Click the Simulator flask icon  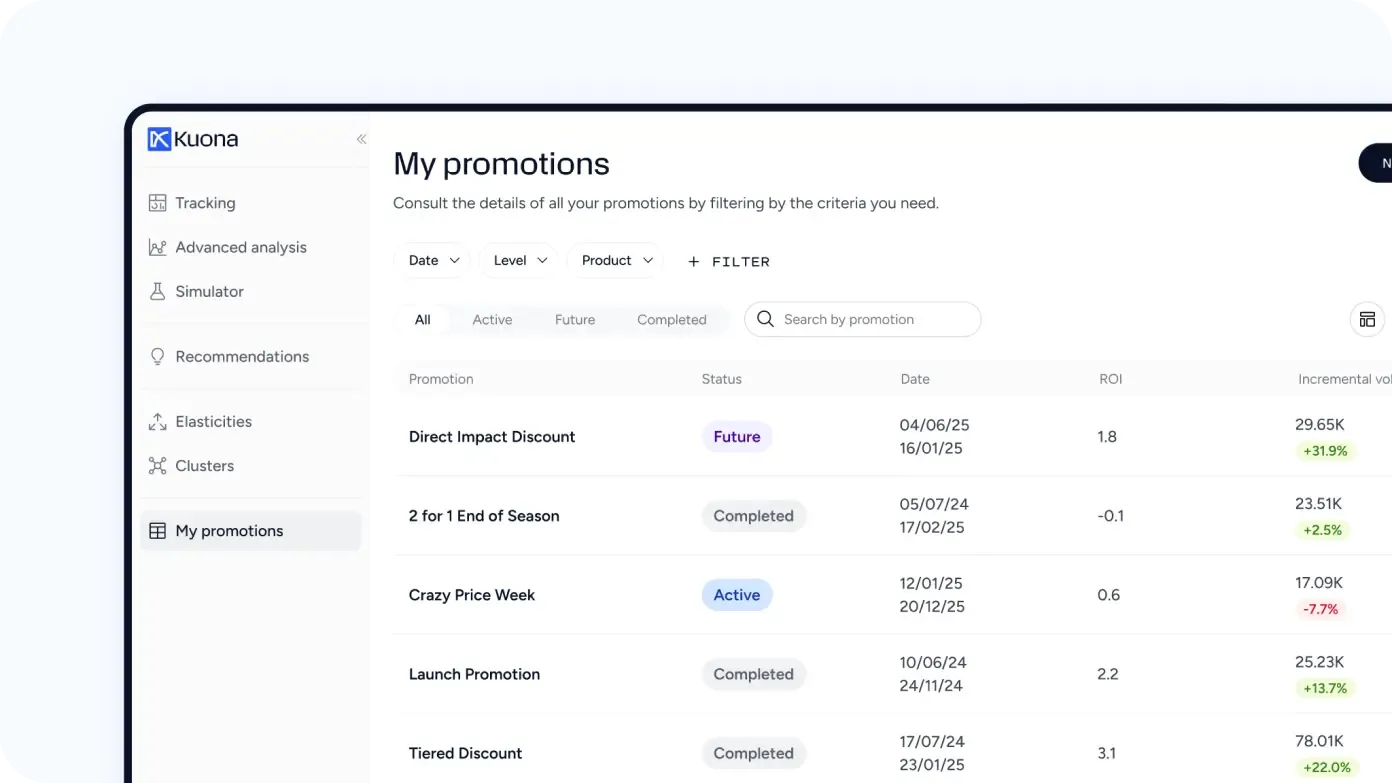(157, 292)
